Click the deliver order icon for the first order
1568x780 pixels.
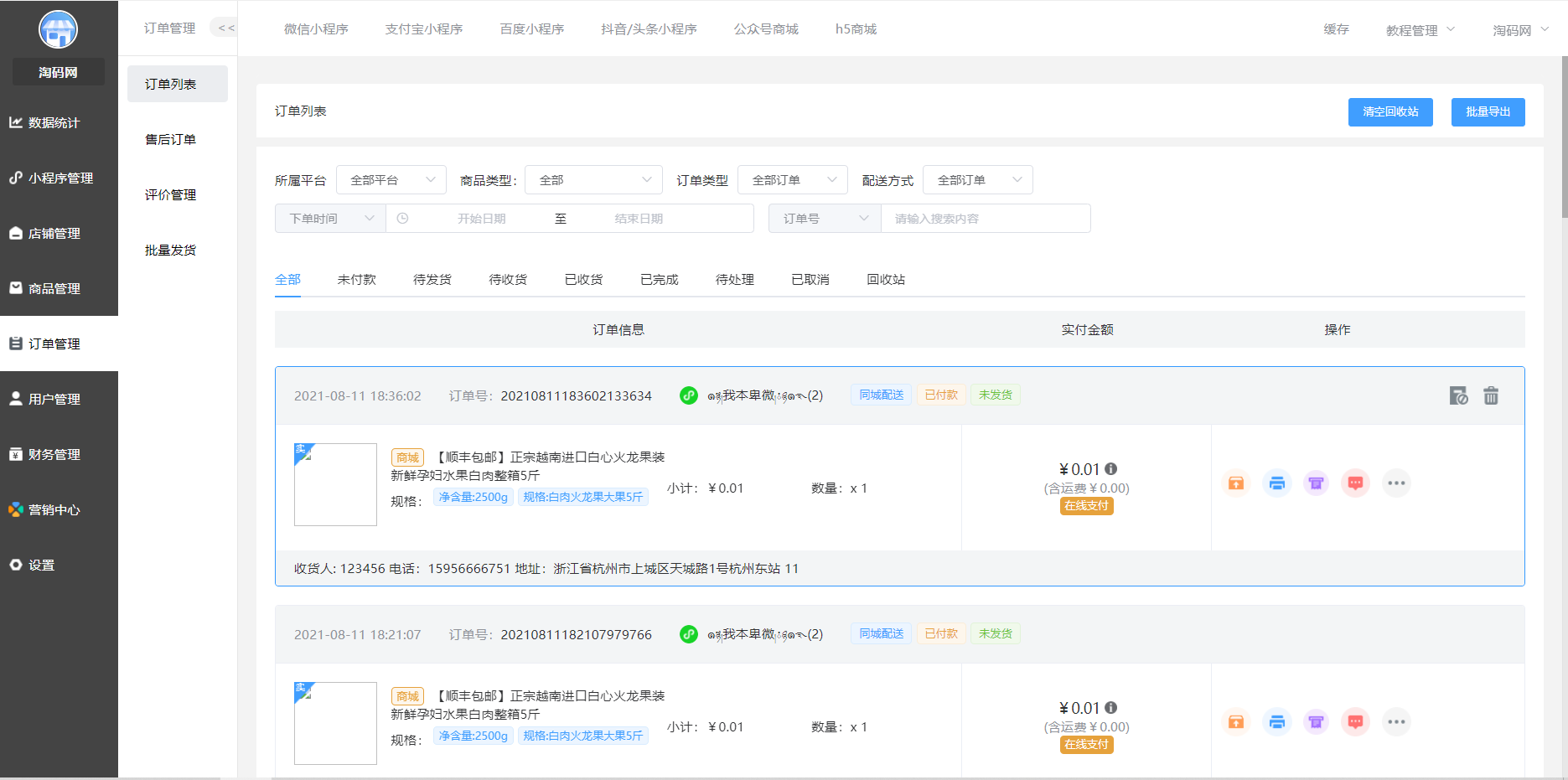coord(1235,483)
